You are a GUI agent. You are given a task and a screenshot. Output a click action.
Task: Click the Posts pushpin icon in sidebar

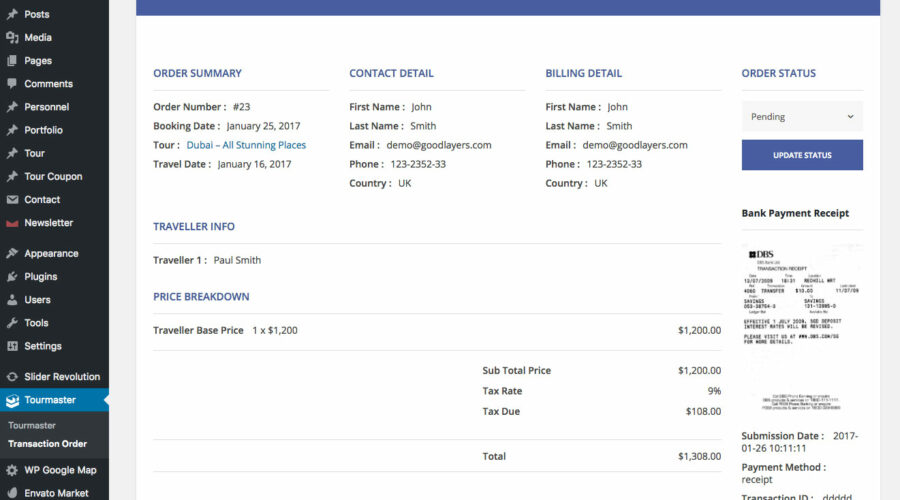point(12,15)
